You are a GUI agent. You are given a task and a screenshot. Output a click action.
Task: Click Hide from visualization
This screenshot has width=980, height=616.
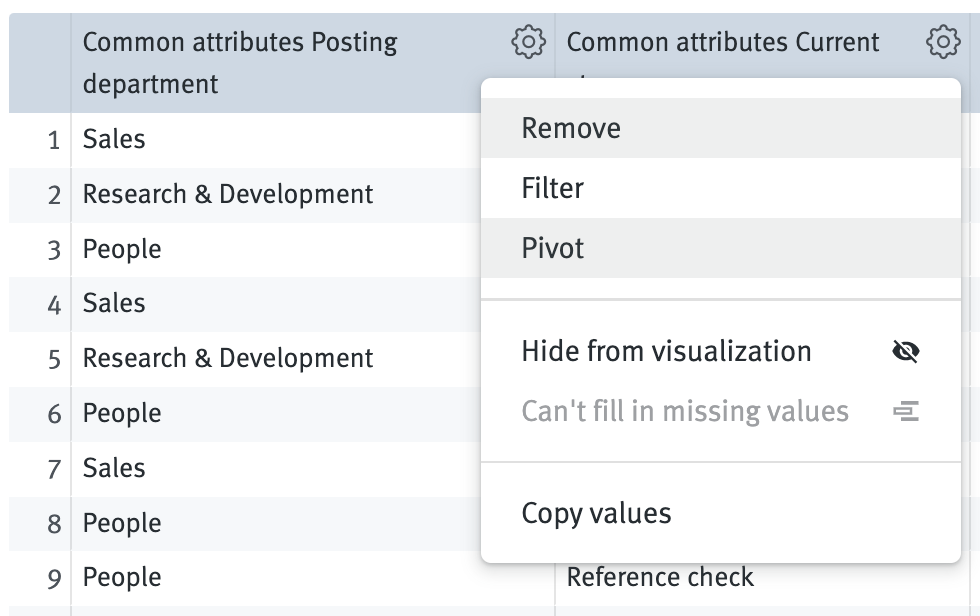[x=665, y=352]
